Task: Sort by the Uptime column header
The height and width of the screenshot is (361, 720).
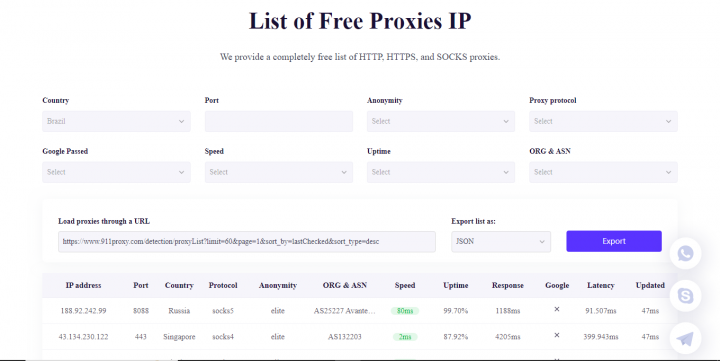Action: click(x=456, y=285)
